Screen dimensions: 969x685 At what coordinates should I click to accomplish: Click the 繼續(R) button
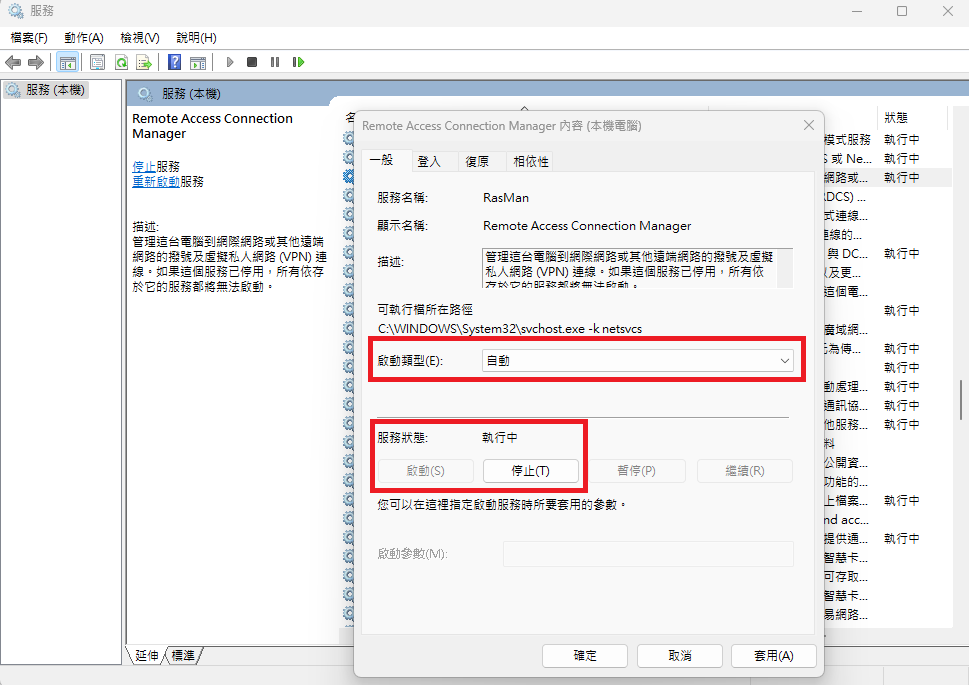click(745, 470)
